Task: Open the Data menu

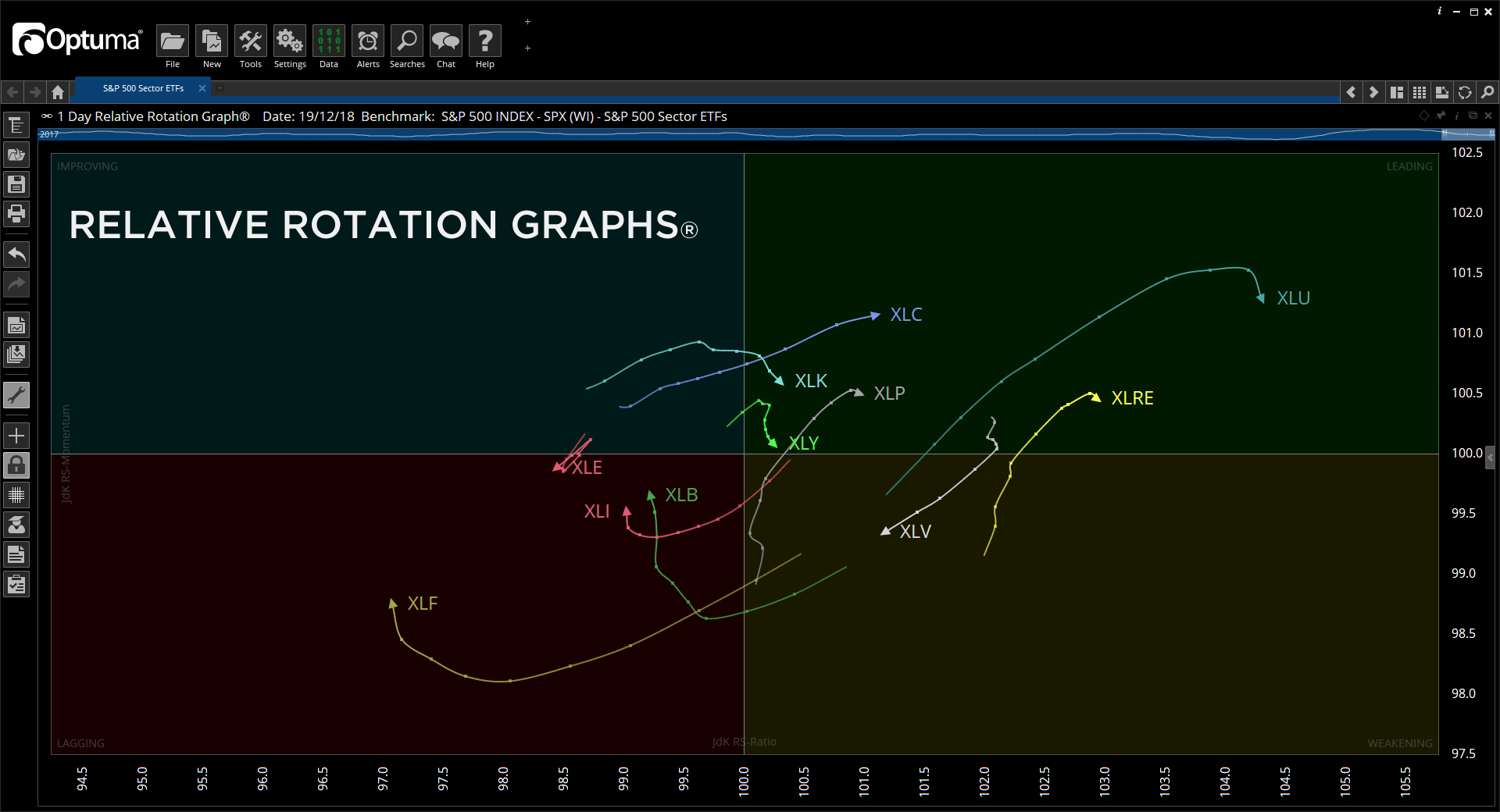Action: (x=329, y=47)
